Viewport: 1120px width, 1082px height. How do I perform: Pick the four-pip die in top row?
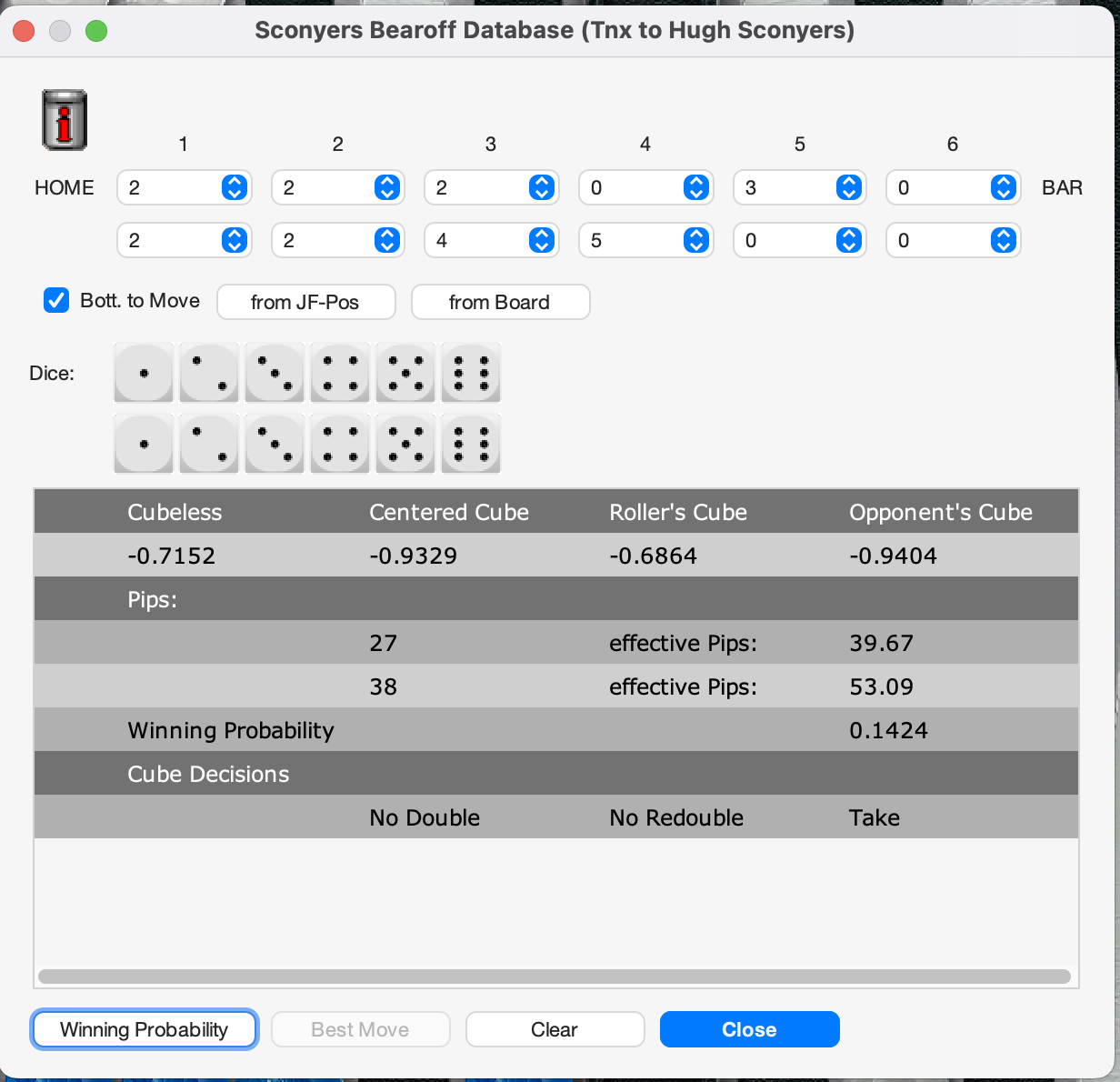pyautogui.click(x=340, y=373)
